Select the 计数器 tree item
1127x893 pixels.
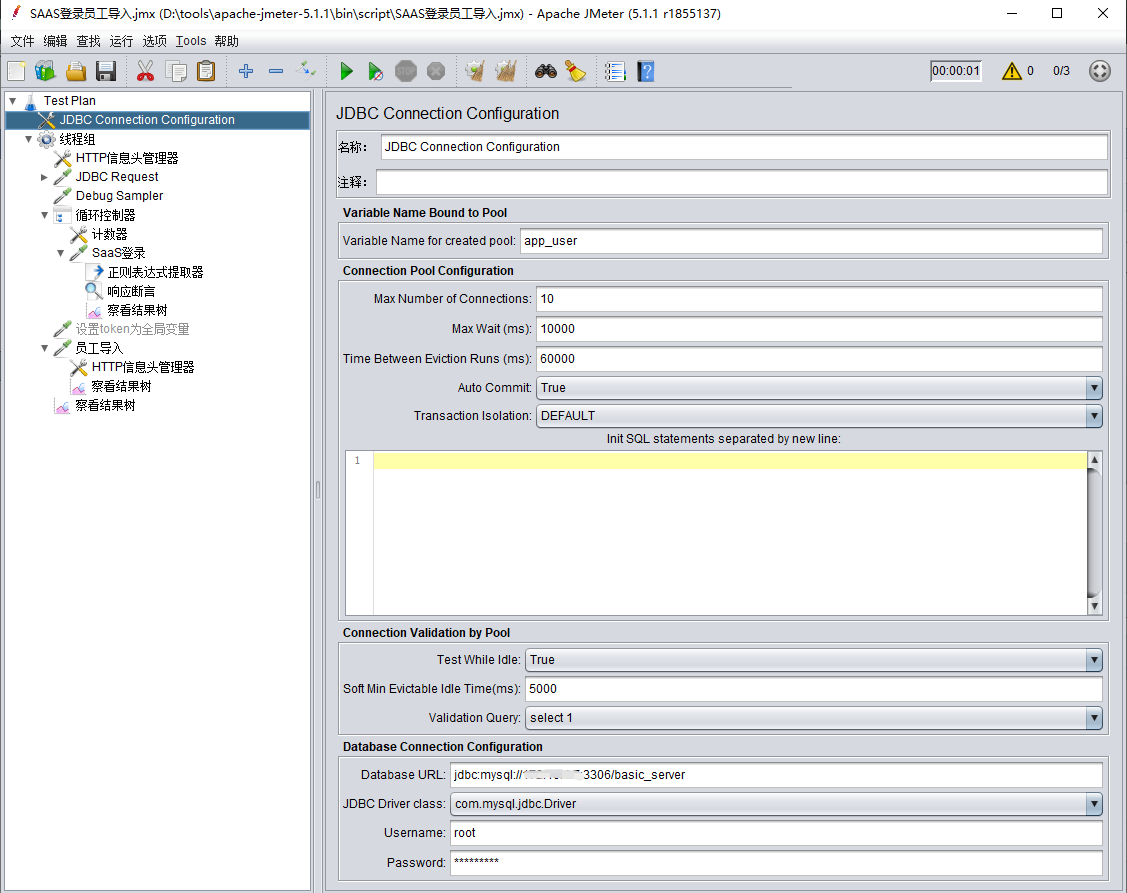109,234
